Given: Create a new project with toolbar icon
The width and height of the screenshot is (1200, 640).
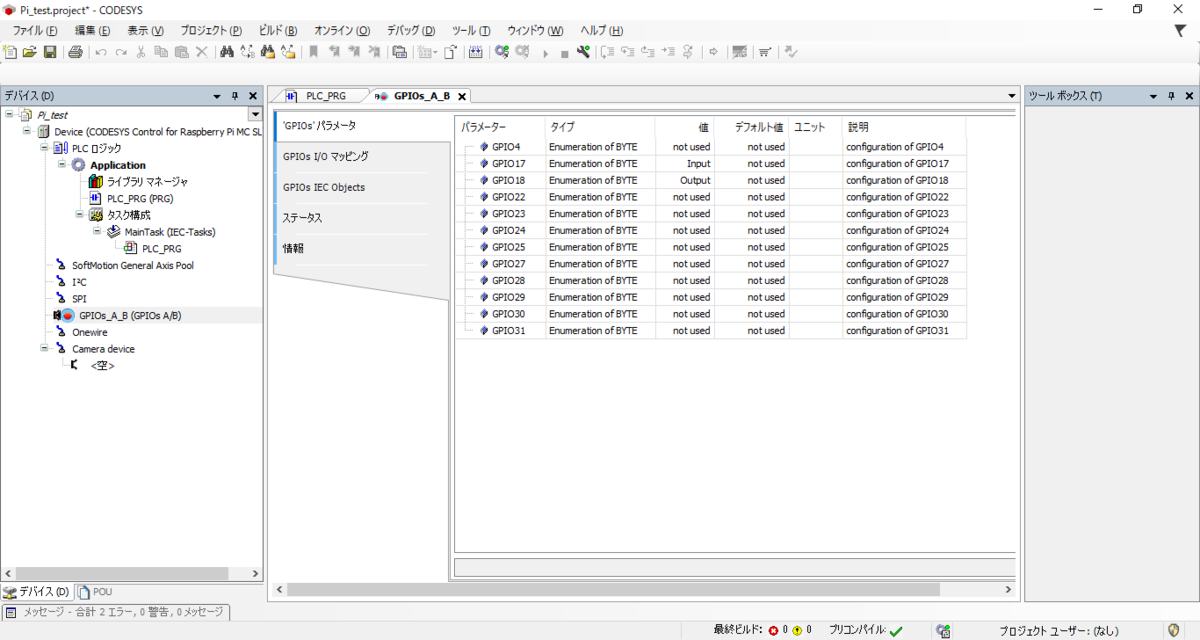Looking at the screenshot, I should pyautogui.click(x=11, y=52).
